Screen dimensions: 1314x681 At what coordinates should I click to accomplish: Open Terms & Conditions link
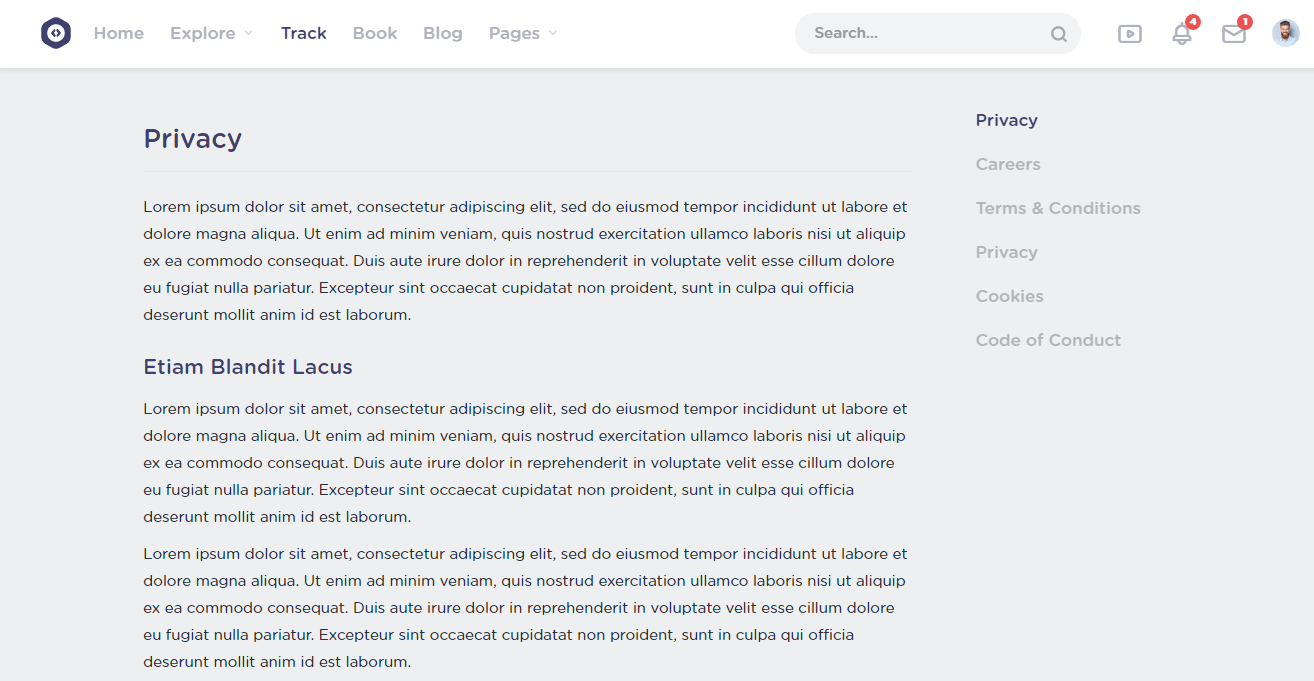1058,208
